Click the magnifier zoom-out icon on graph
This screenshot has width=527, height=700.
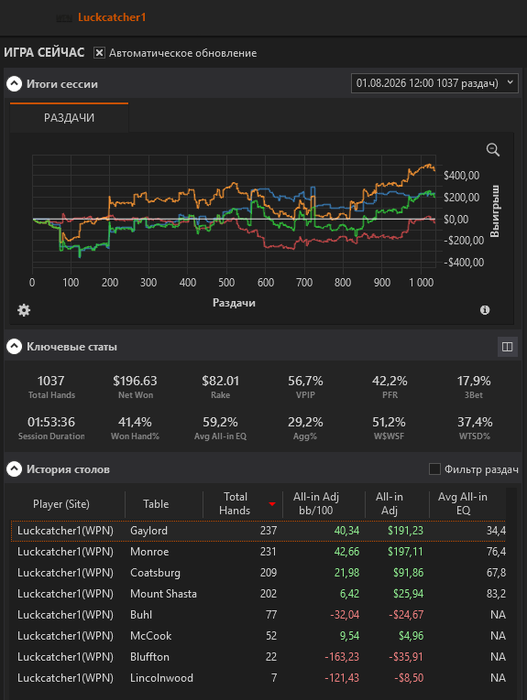[x=493, y=150]
